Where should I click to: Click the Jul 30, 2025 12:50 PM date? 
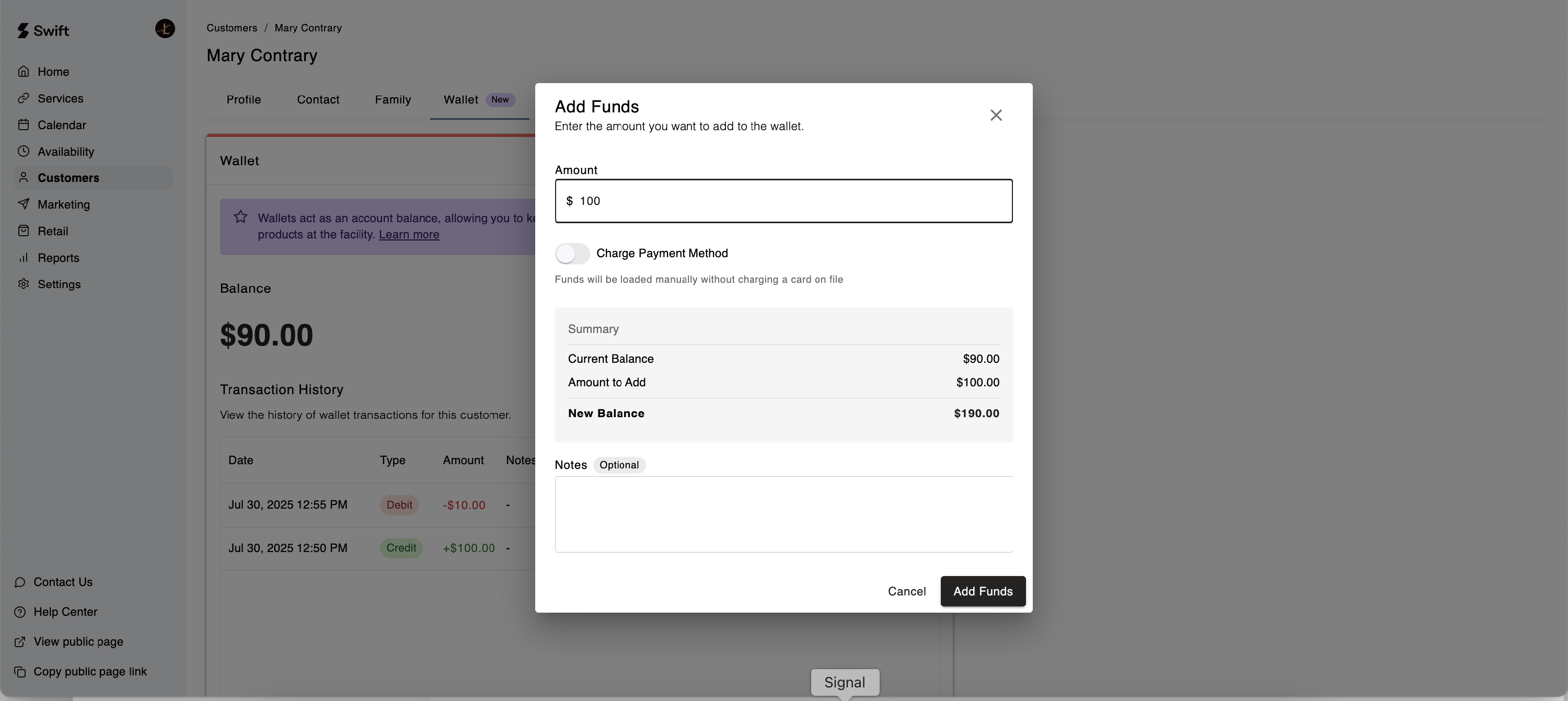[x=288, y=548]
